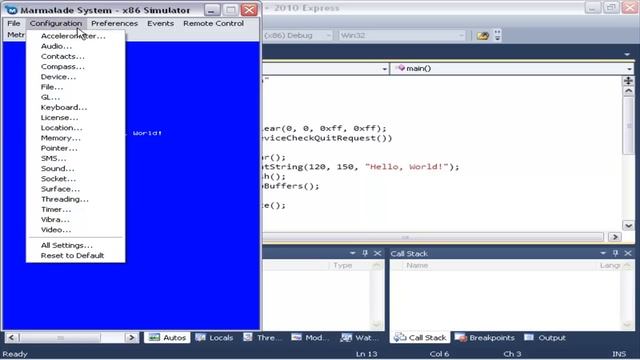This screenshot has width=640, height=360.
Task: Click the Type column header in Autos
Action: pos(342,266)
